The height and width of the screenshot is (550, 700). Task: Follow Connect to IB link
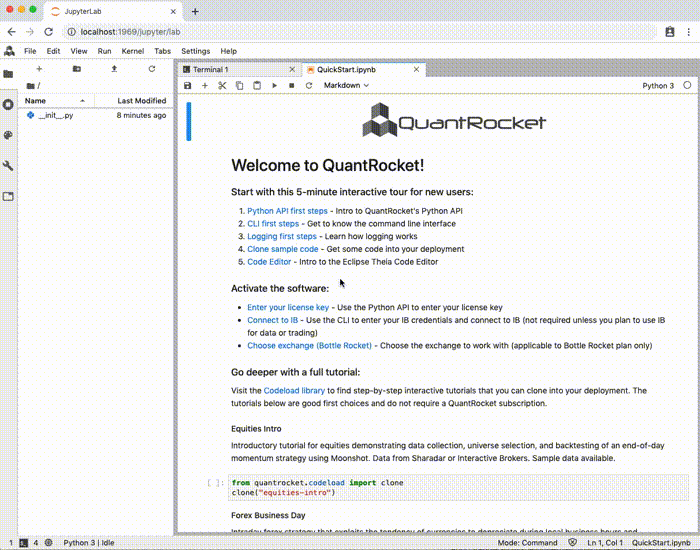click(273, 320)
